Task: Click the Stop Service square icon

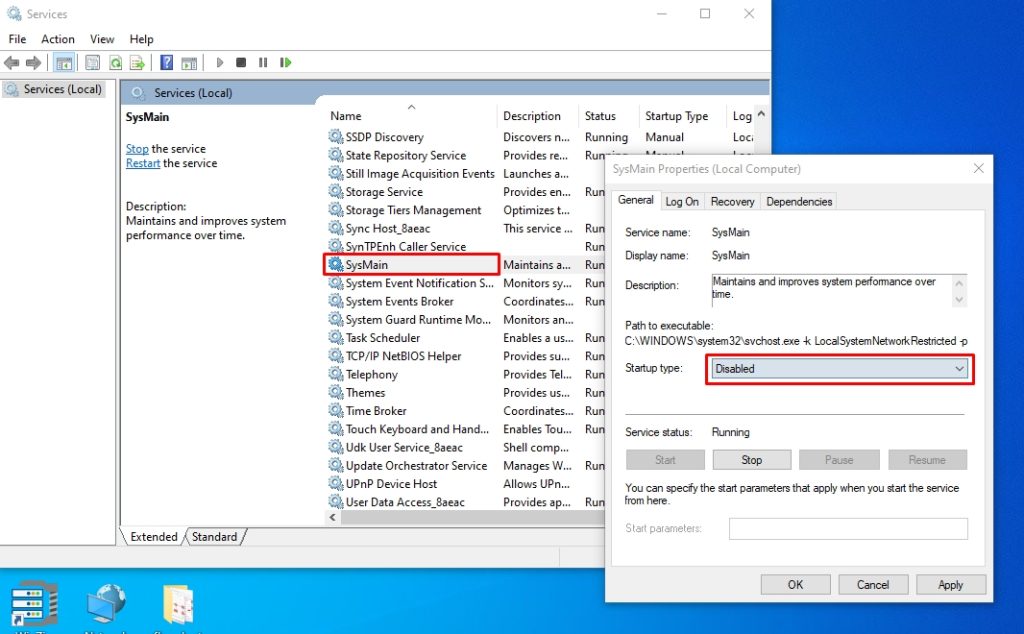Action: [x=241, y=63]
